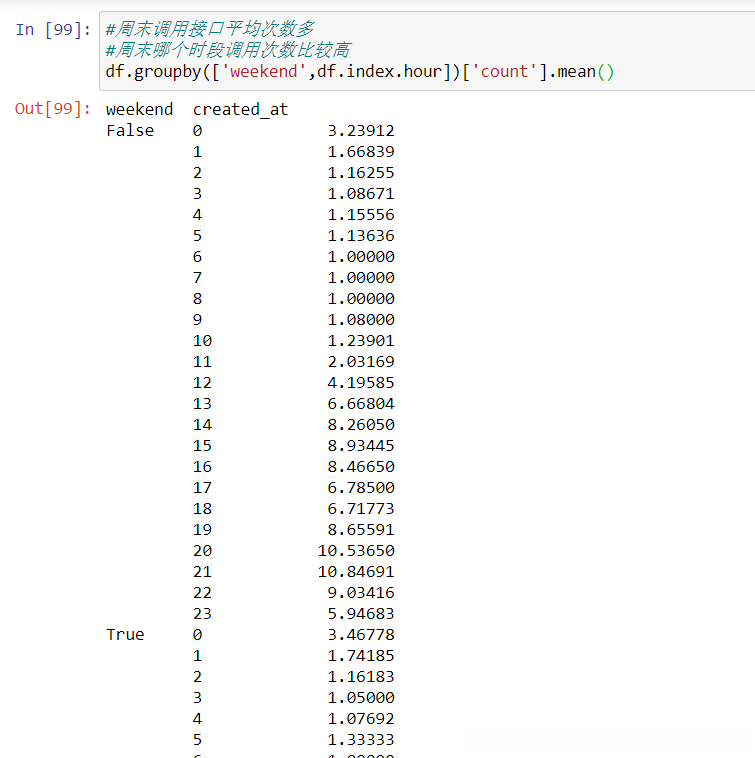Click the 'count' string in the code

tap(504, 72)
